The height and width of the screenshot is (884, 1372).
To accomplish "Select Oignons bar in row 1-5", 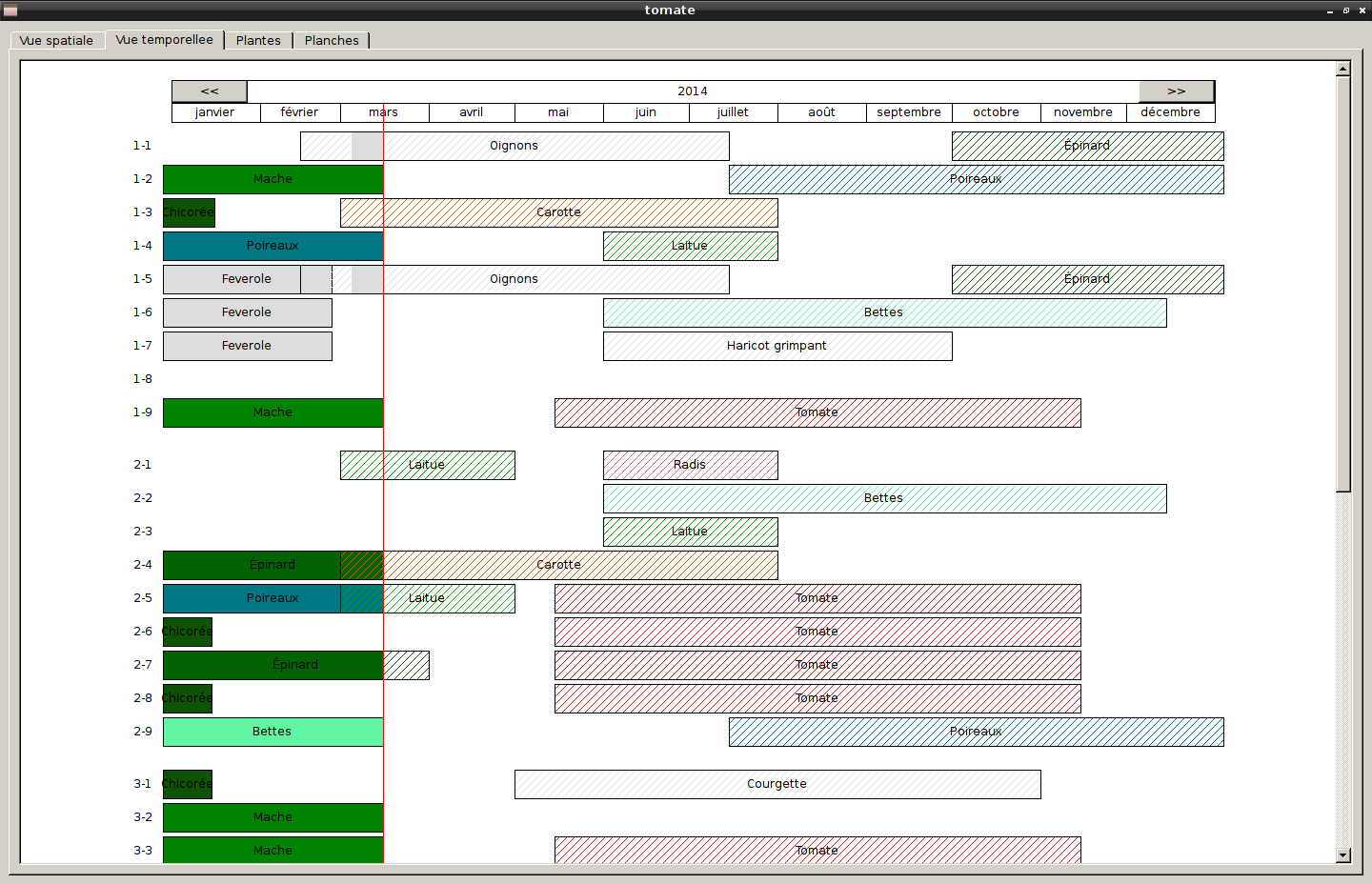I will 514,279.
